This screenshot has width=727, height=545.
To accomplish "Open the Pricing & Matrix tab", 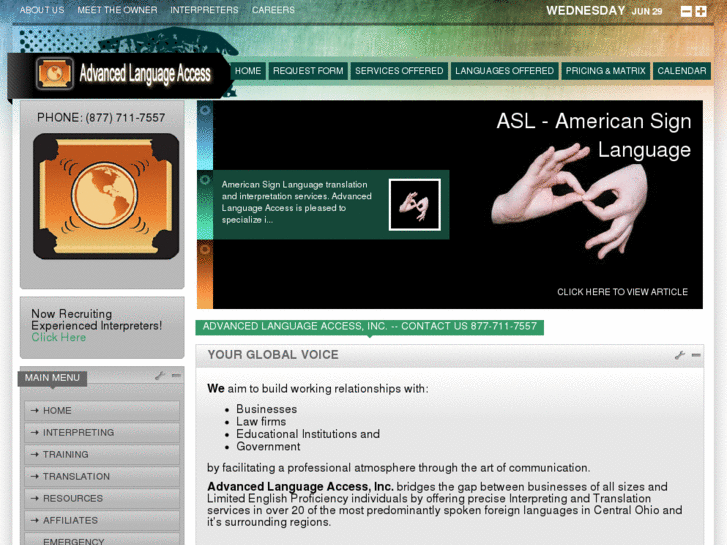I will (606, 71).
